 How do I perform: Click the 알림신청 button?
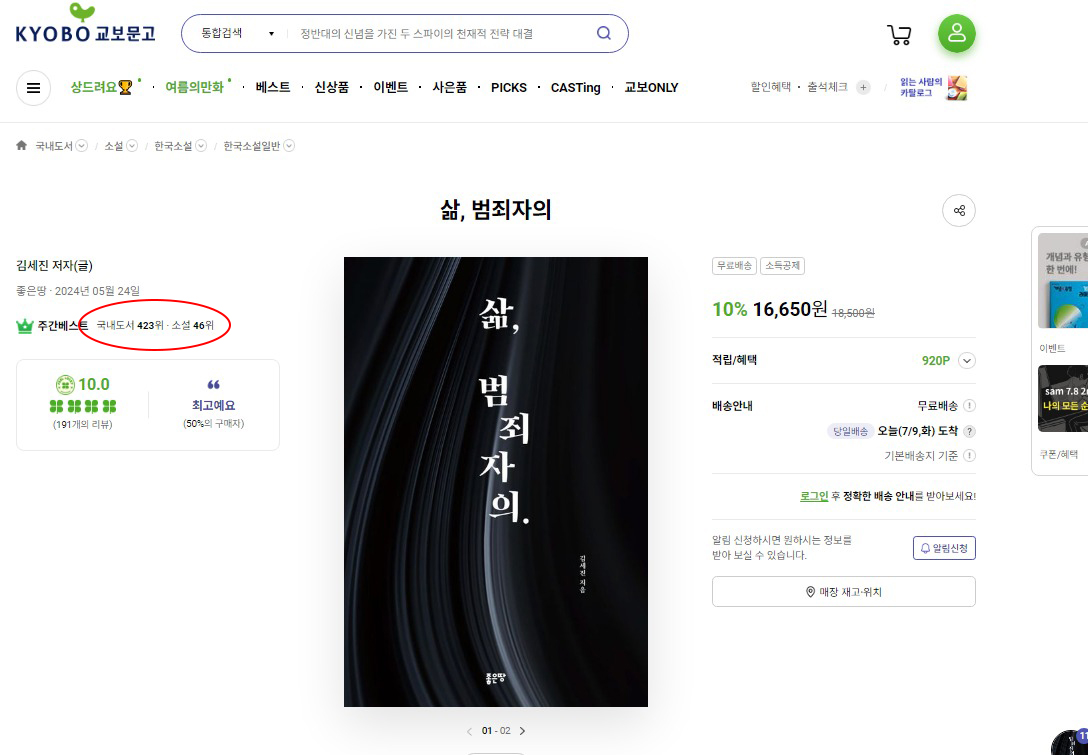[944, 548]
